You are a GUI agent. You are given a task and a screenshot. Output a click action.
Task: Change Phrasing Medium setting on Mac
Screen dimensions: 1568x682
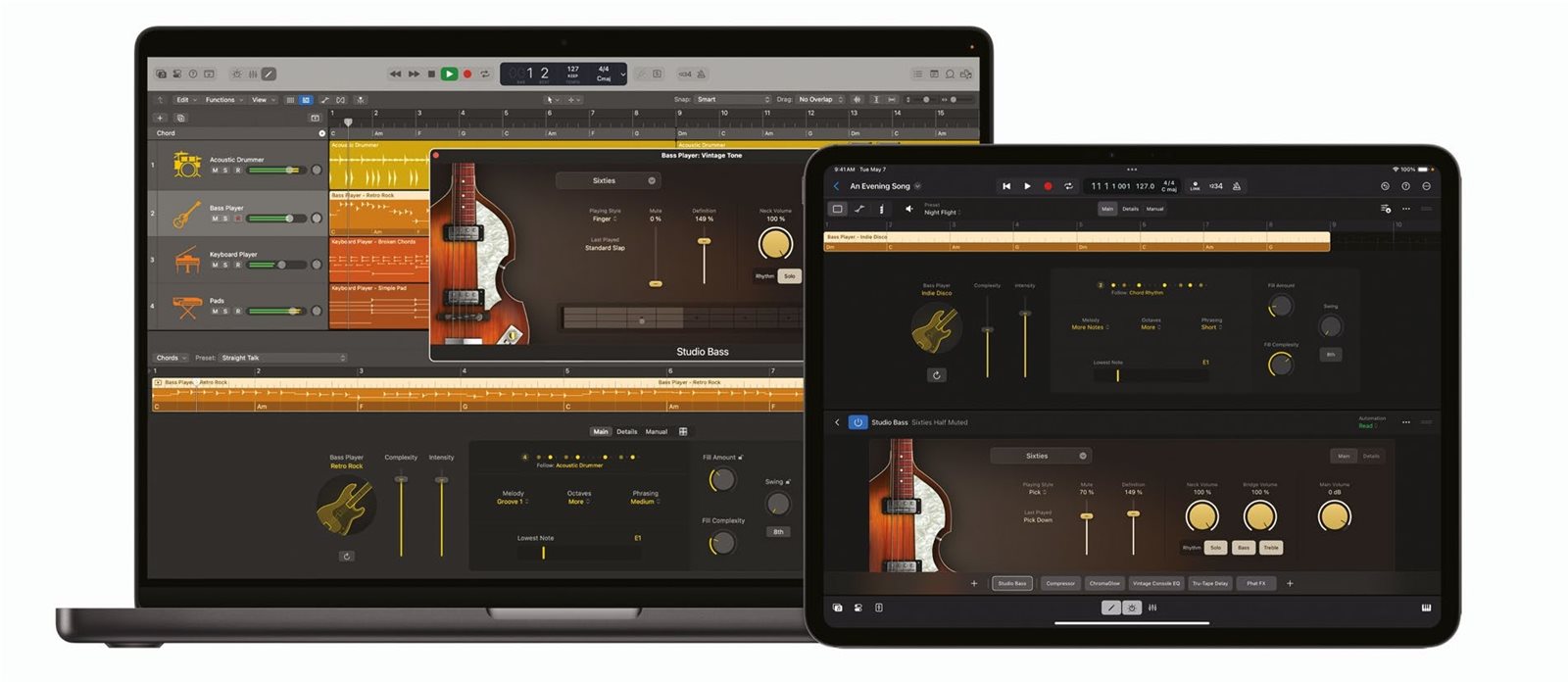tap(645, 502)
